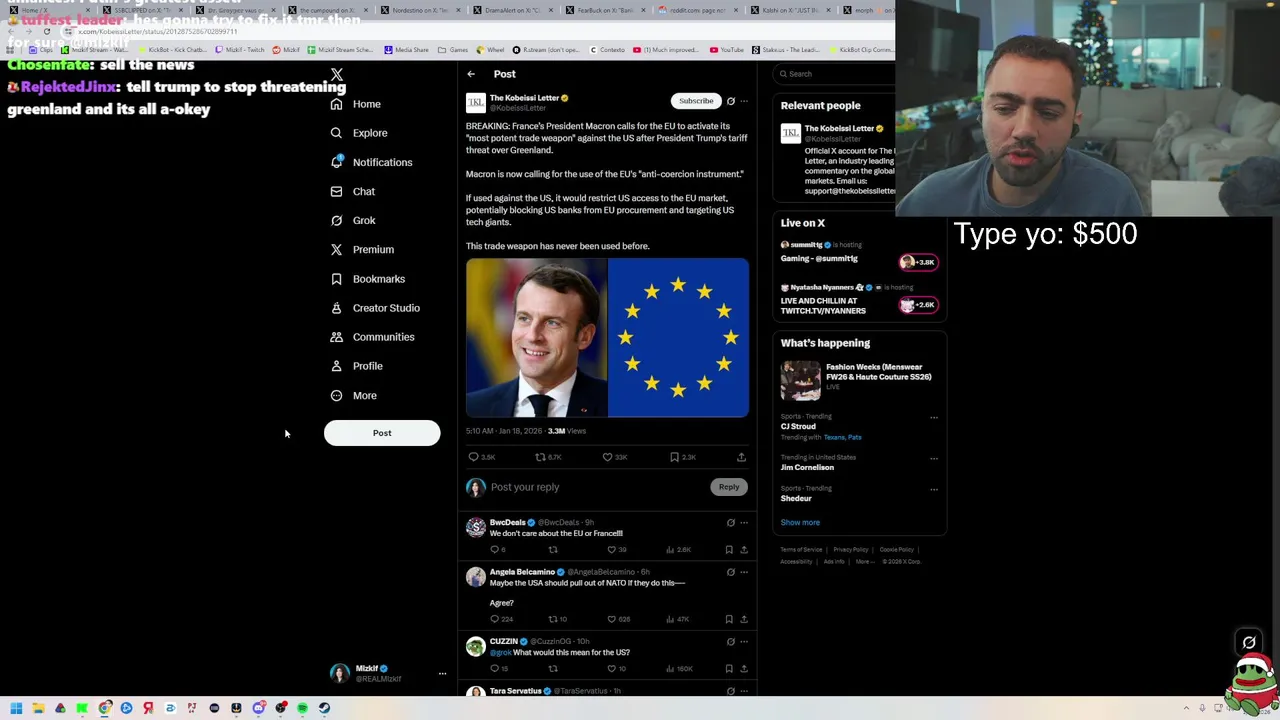Screen dimensions: 1280x720
Task: Open The Kobeissi Letter avatar on the post
Action: tap(476, 103)
